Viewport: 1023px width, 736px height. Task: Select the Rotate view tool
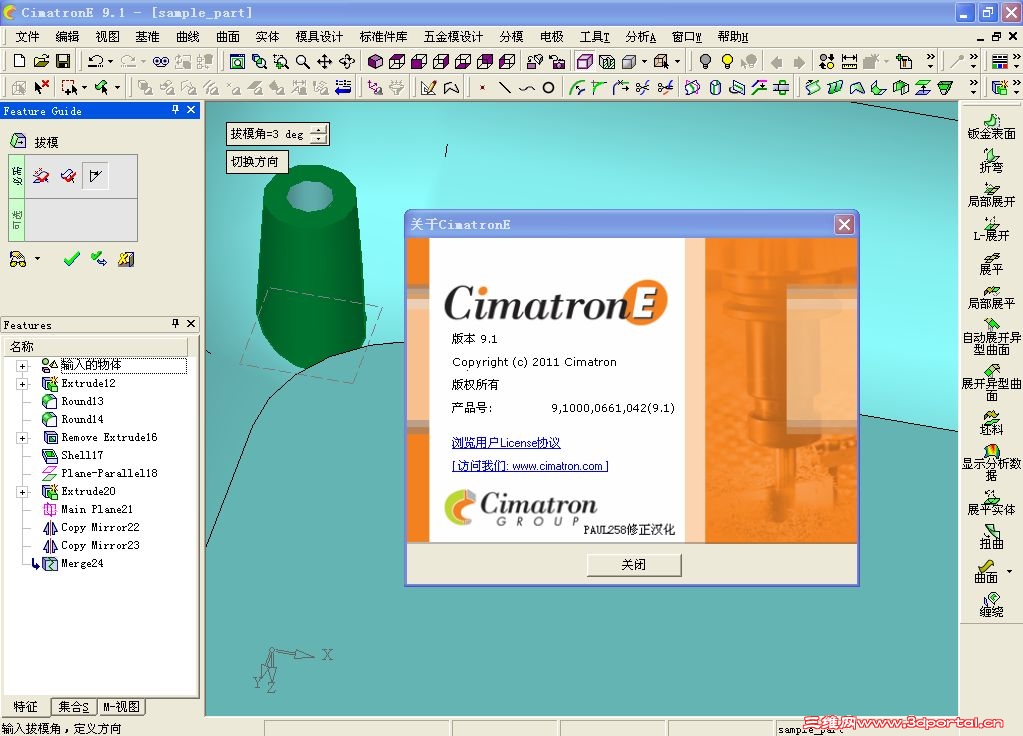tap(347, 61)
